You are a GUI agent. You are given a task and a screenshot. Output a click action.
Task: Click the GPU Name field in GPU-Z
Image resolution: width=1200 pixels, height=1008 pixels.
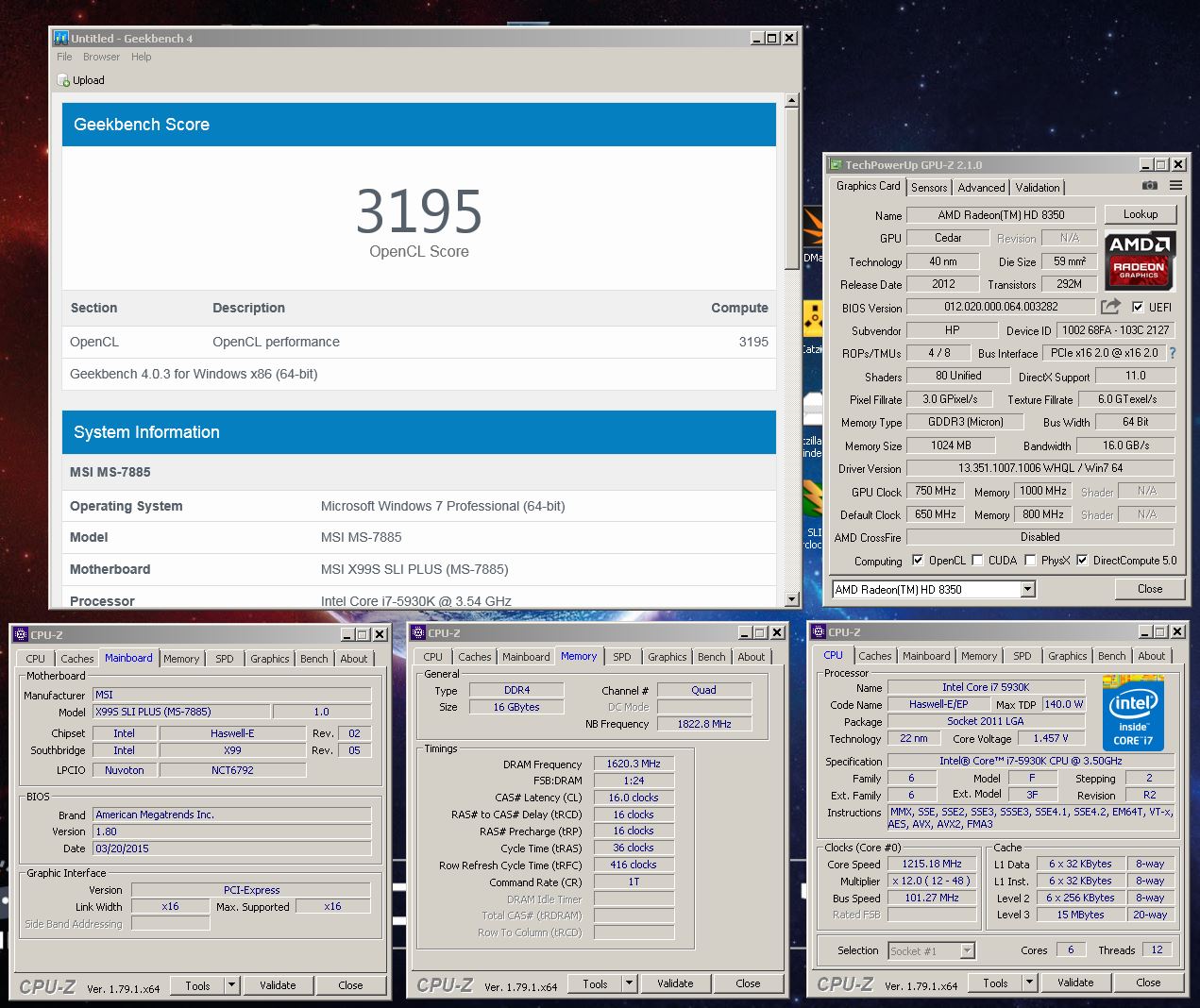[x=1001, y=215]
